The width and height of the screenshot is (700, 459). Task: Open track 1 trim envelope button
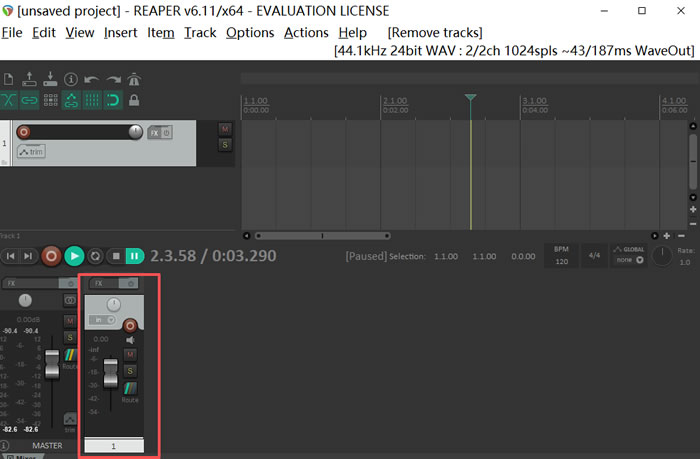click(31, 152)
